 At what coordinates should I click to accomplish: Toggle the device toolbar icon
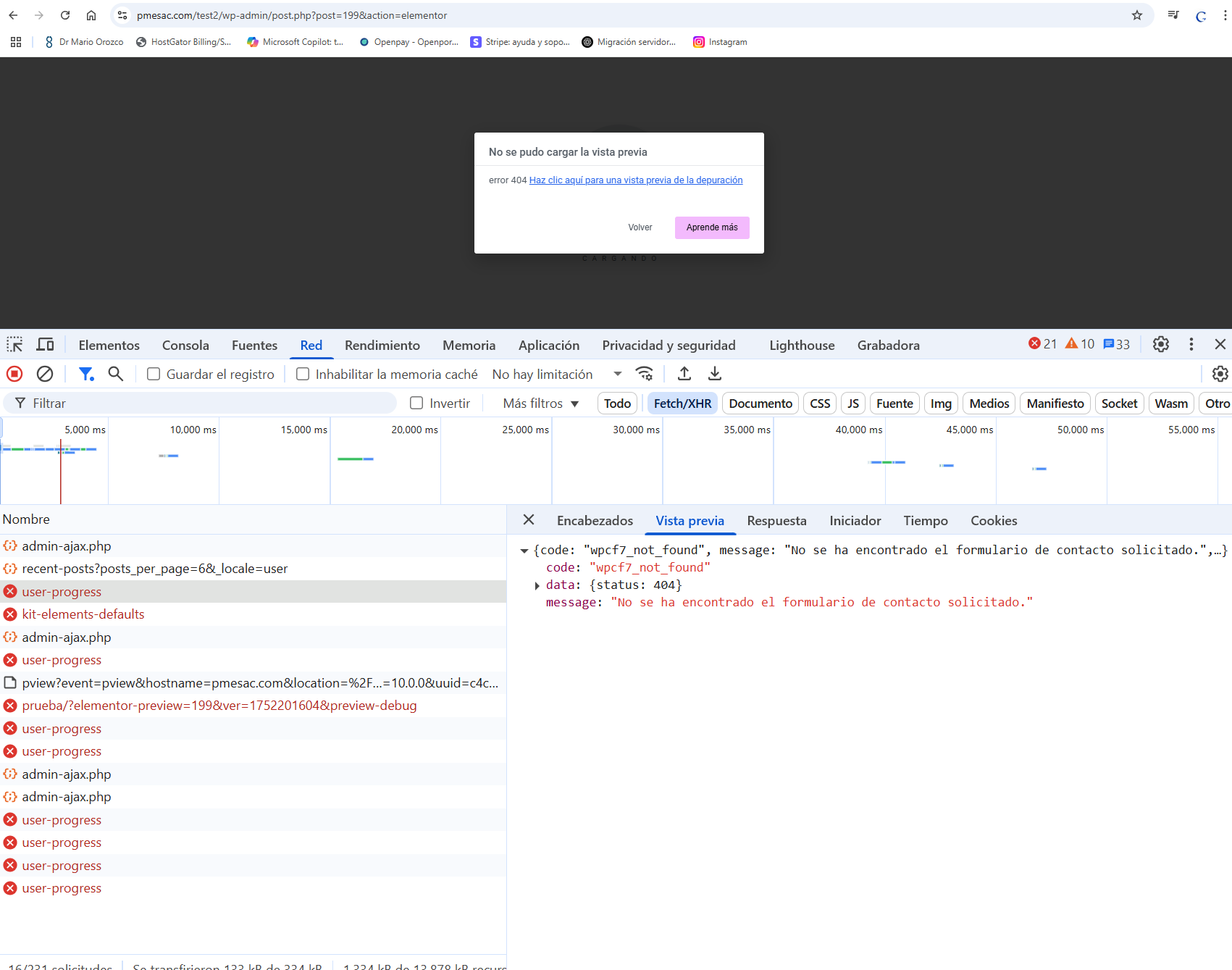[45, 345]
